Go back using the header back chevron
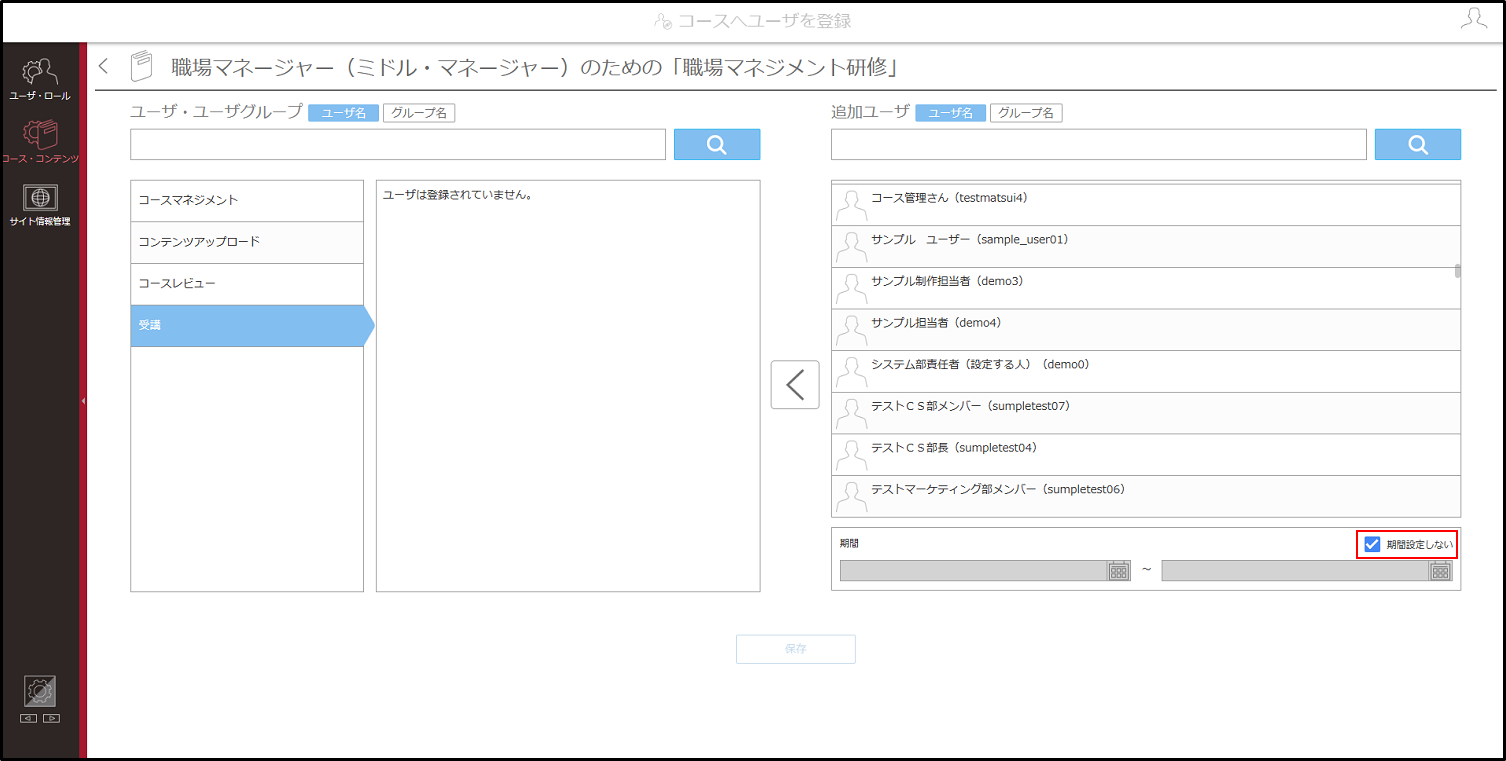 click(x=104, y=67)
